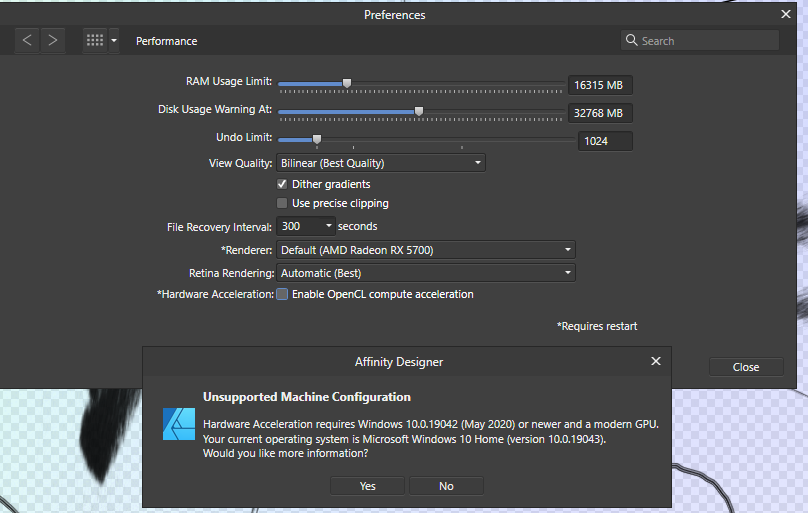Enable OpenCL compute acceleration checkbox
This screenshot has height=513, width=808.
(282, 294)
